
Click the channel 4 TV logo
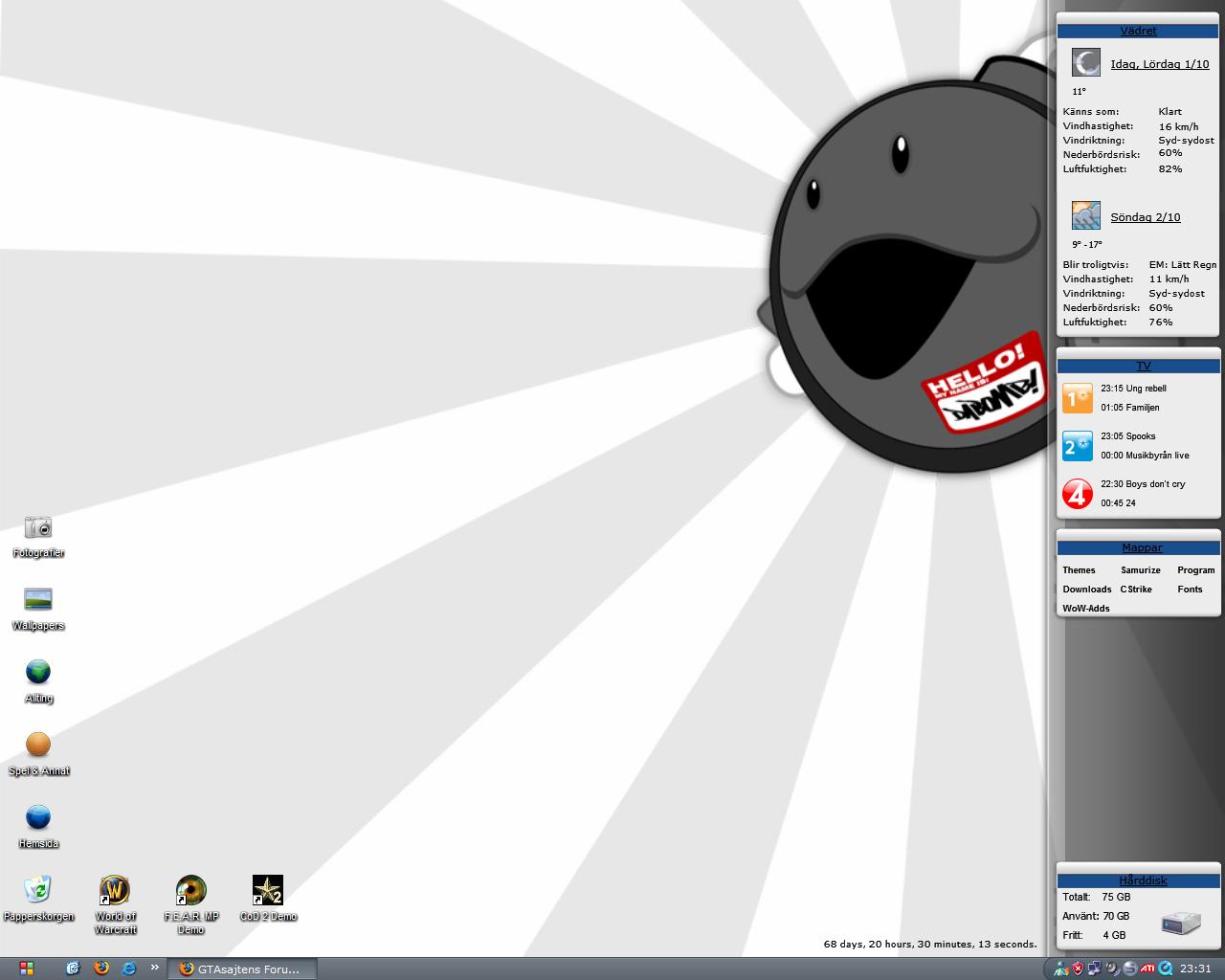(x=1078, y=494)
